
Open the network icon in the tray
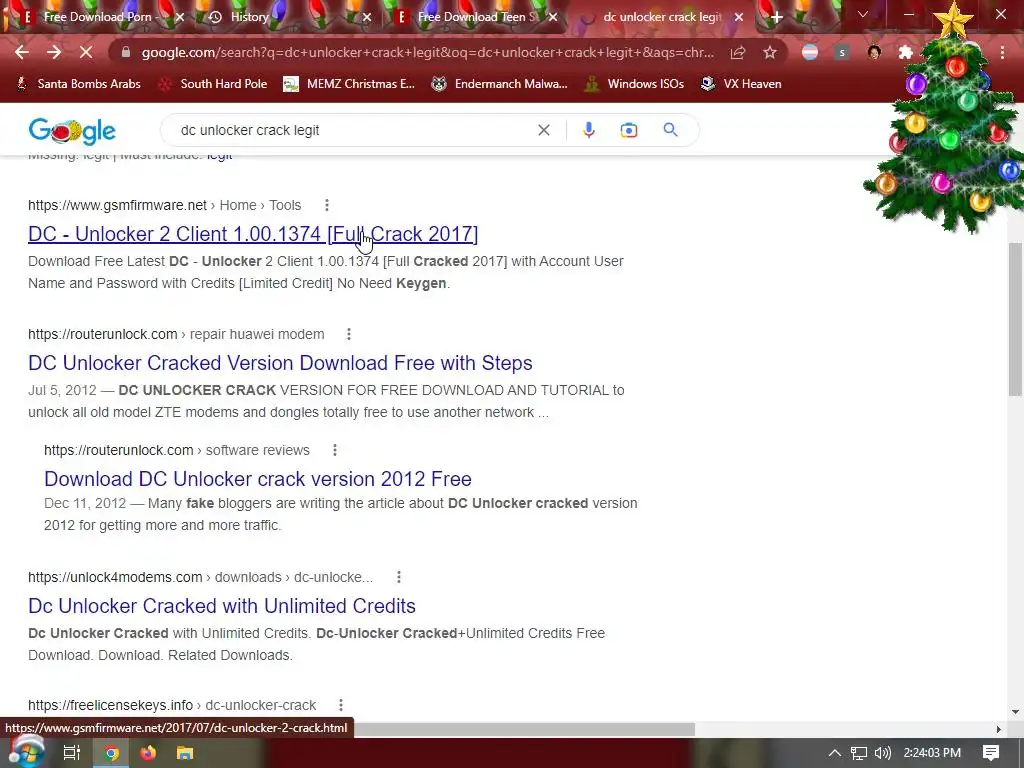click(859, 753)
